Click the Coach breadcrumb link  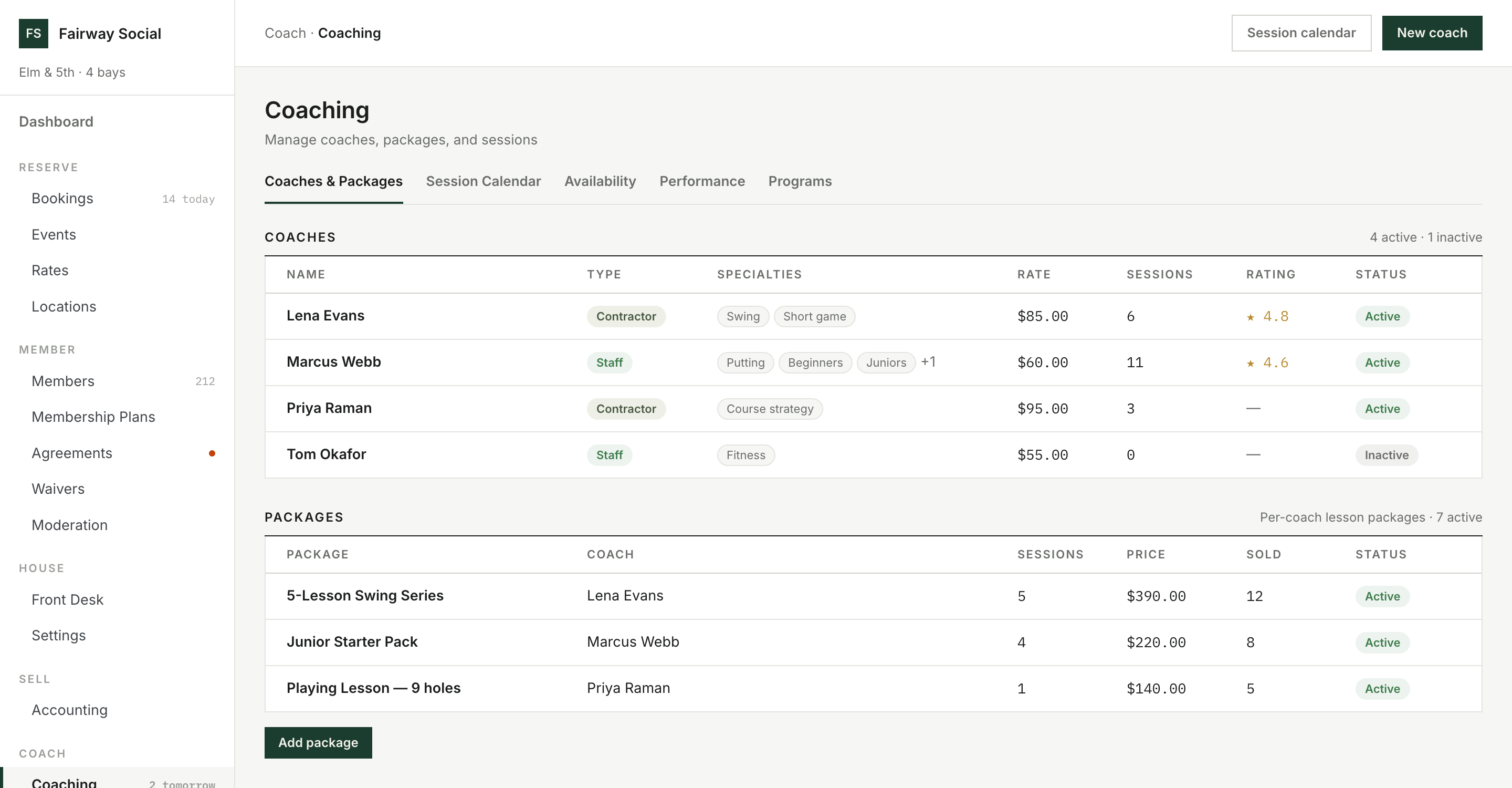[x=285, y=33]
